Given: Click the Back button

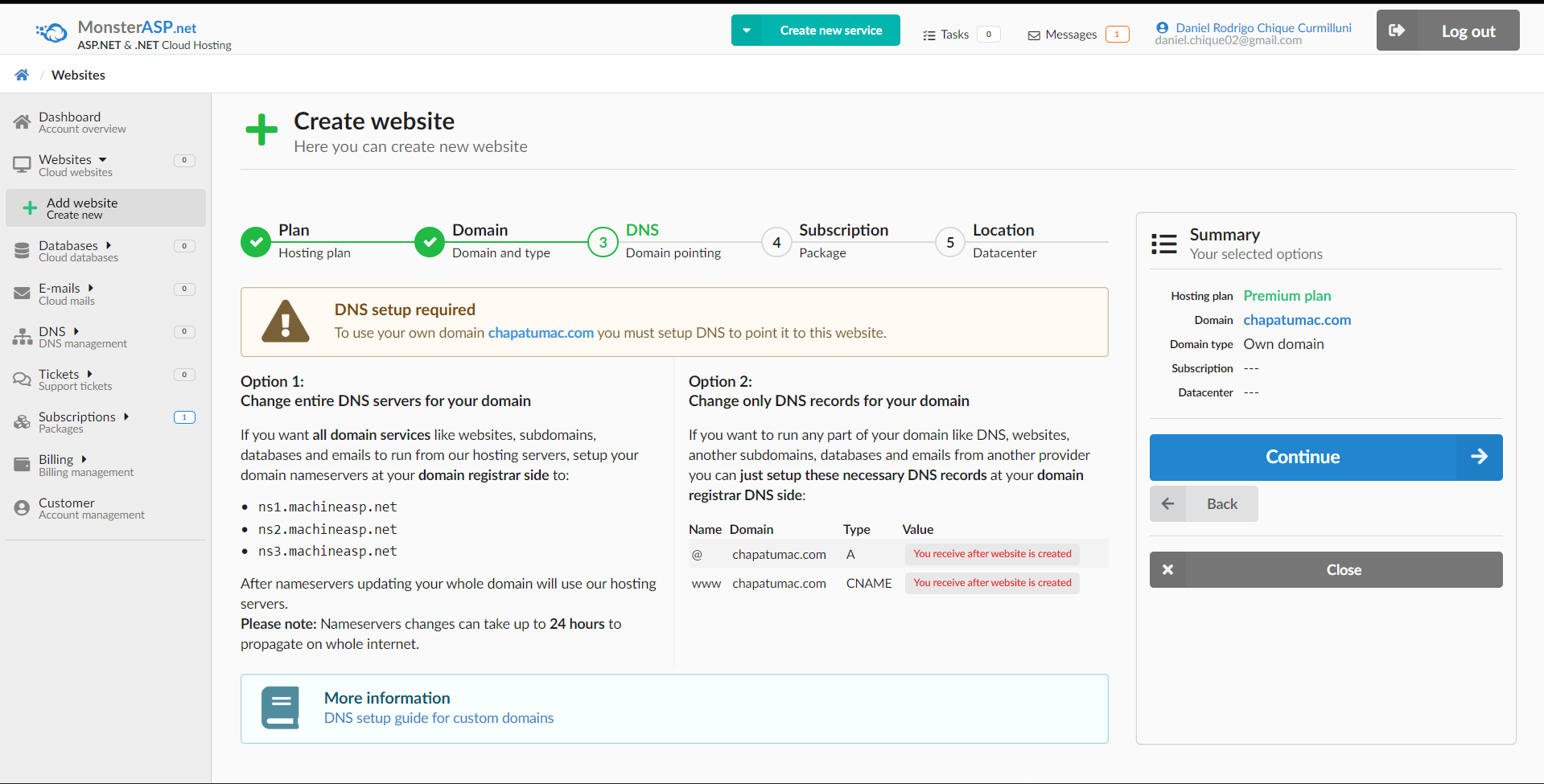Looking at the screenshot, I should tap(1204, 504).
